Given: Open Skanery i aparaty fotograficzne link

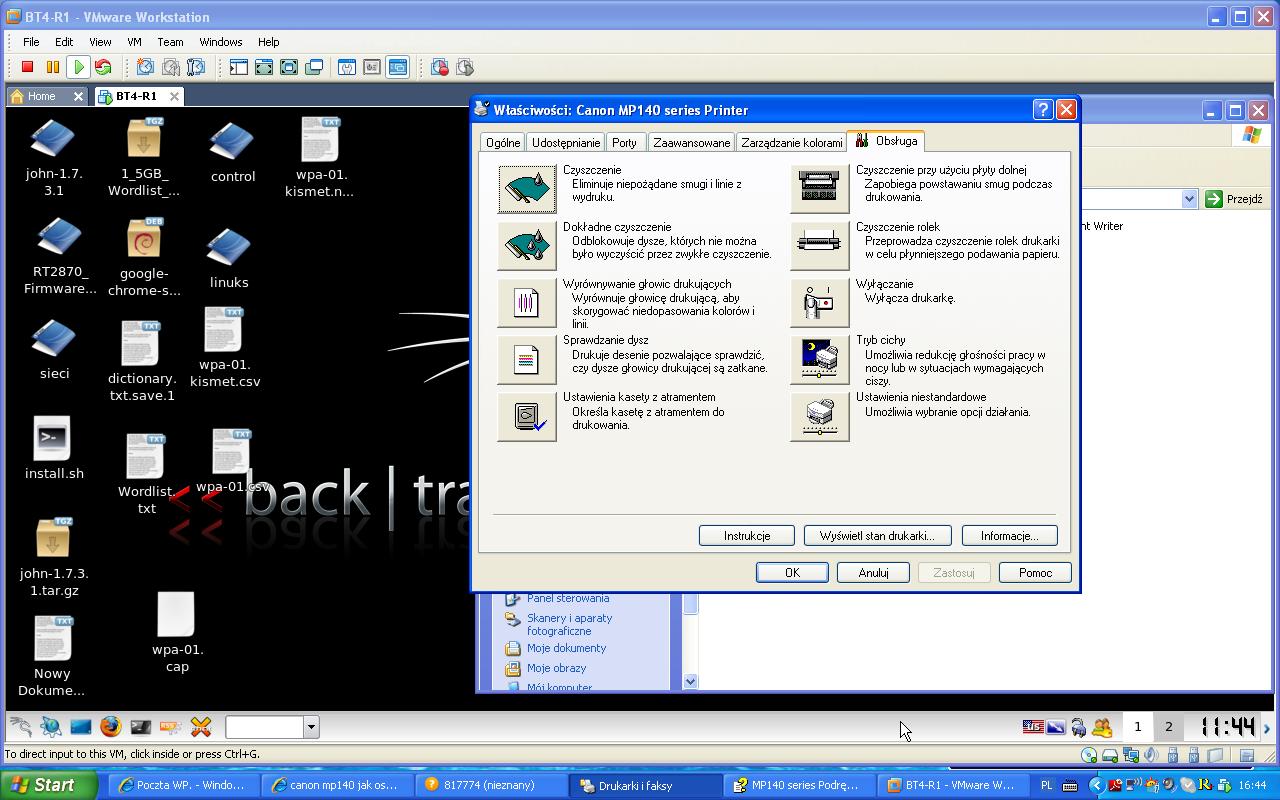Looking at the screenshot, I should (x=570, y=625).
